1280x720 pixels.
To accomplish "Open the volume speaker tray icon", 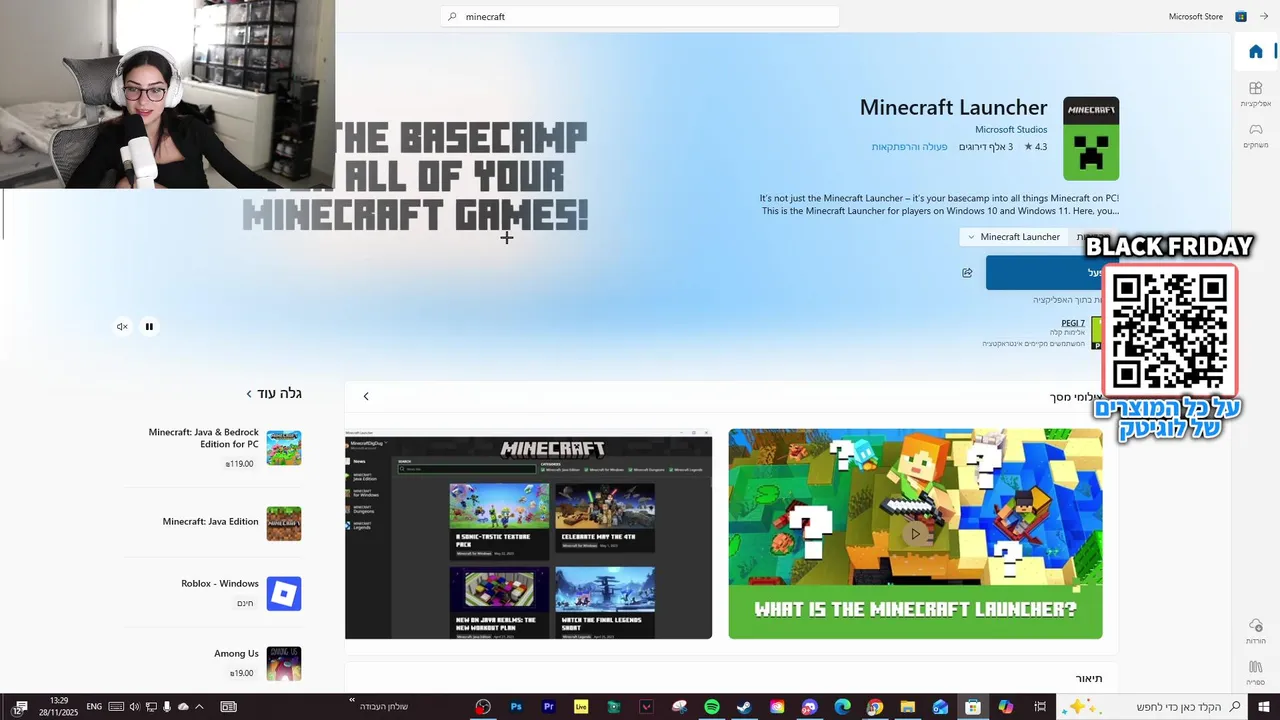I will coord(134,707).
